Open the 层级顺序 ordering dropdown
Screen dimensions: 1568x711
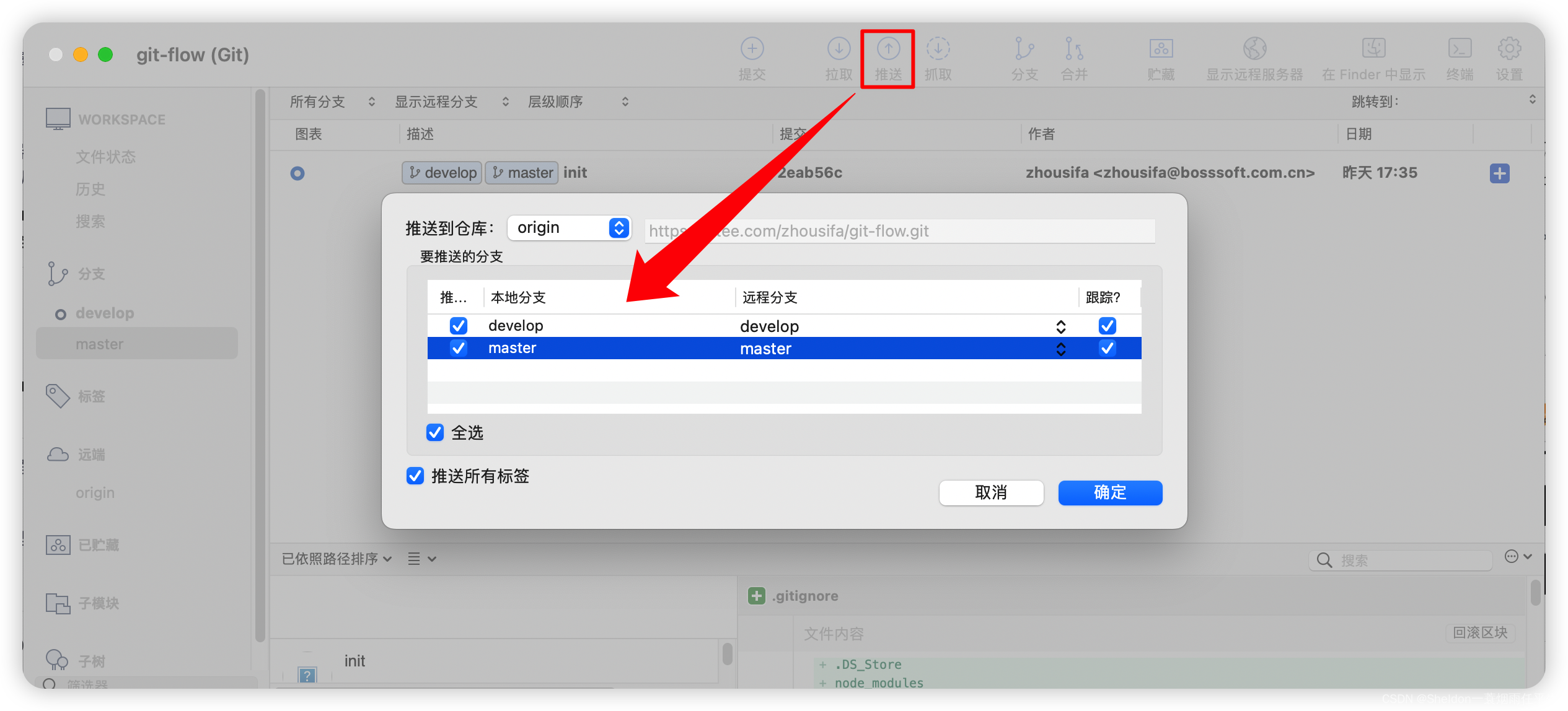tap(578, 102)
